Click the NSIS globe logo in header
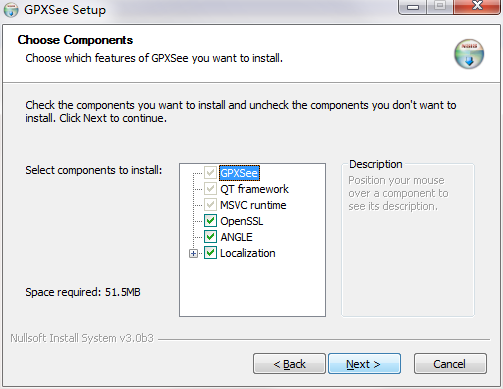The width and height of the screenshot is (503, 389). [469, 54]
